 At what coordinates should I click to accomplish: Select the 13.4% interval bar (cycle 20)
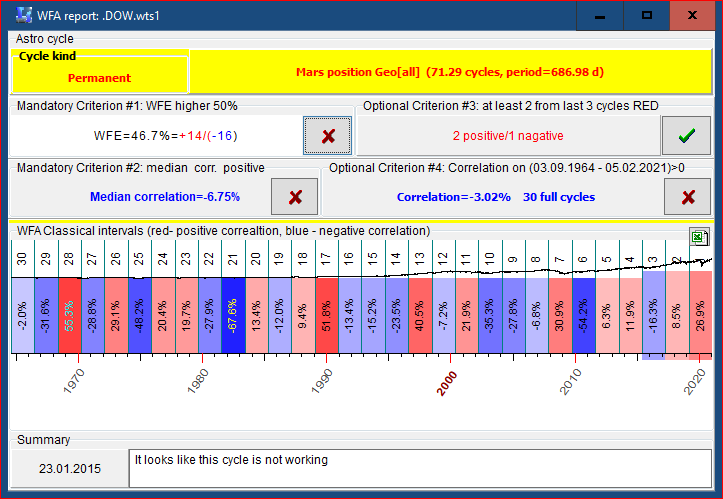(x=257, y=315)
